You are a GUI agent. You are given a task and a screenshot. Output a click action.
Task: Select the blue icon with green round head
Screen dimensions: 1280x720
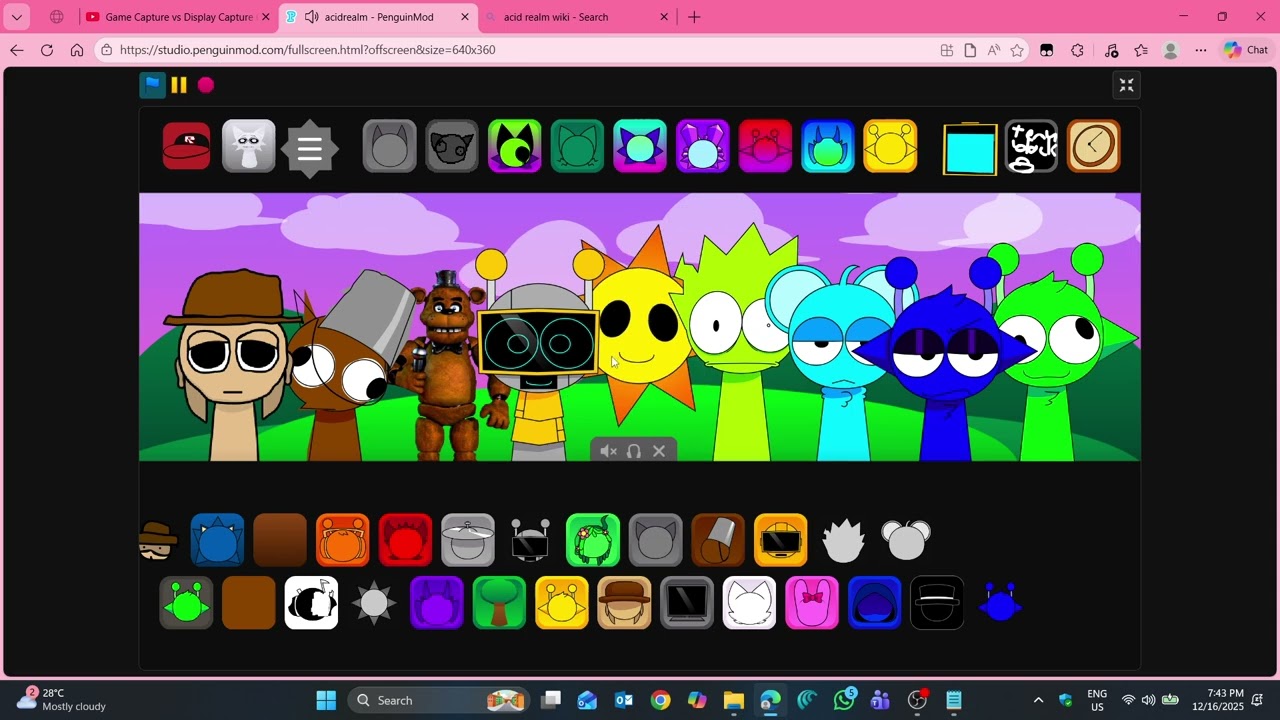click(828, 147)
